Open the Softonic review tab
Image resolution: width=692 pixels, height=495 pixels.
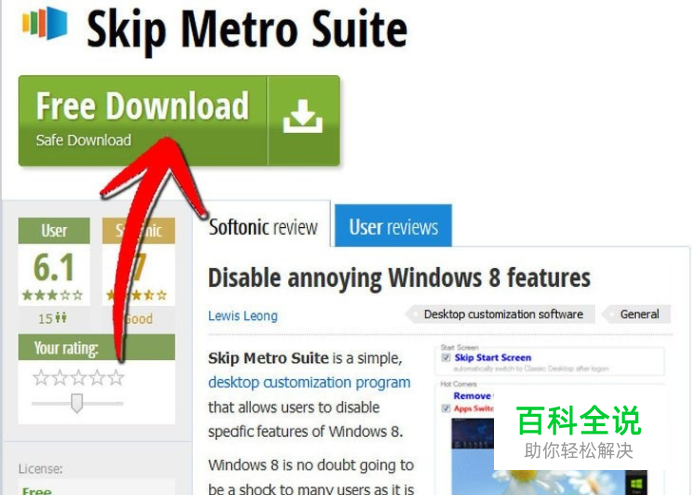(x=263, y=227)
